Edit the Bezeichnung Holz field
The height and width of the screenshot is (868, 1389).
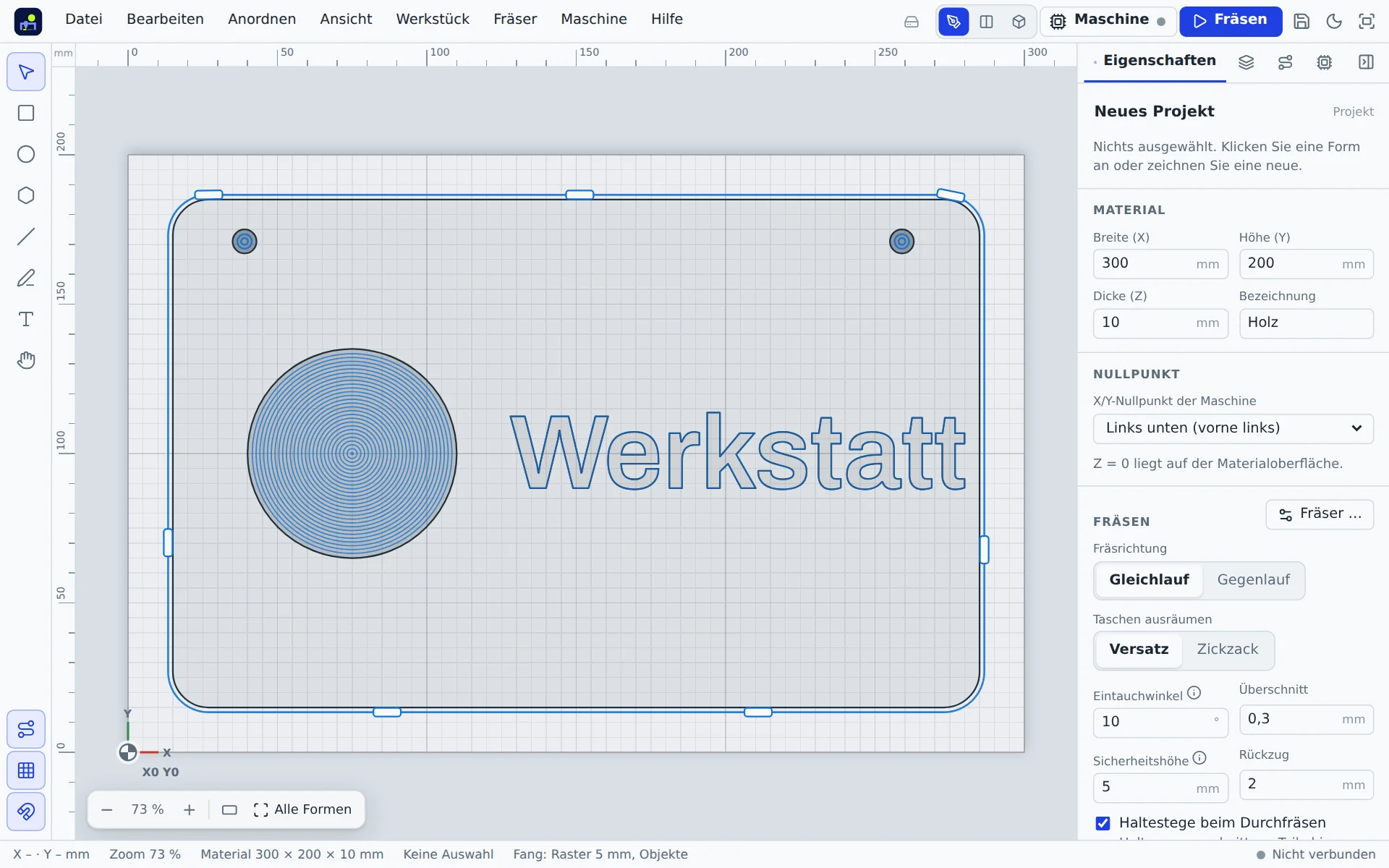(1306, 323)
